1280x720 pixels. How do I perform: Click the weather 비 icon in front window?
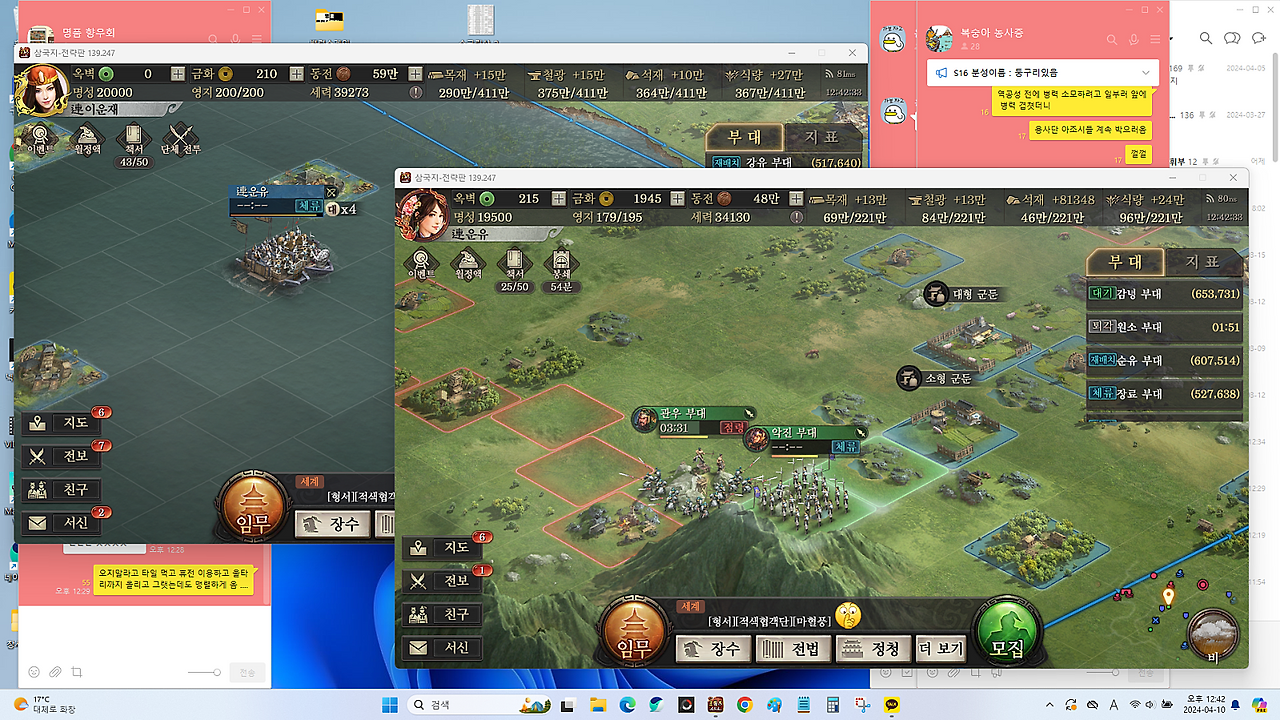1214,634
